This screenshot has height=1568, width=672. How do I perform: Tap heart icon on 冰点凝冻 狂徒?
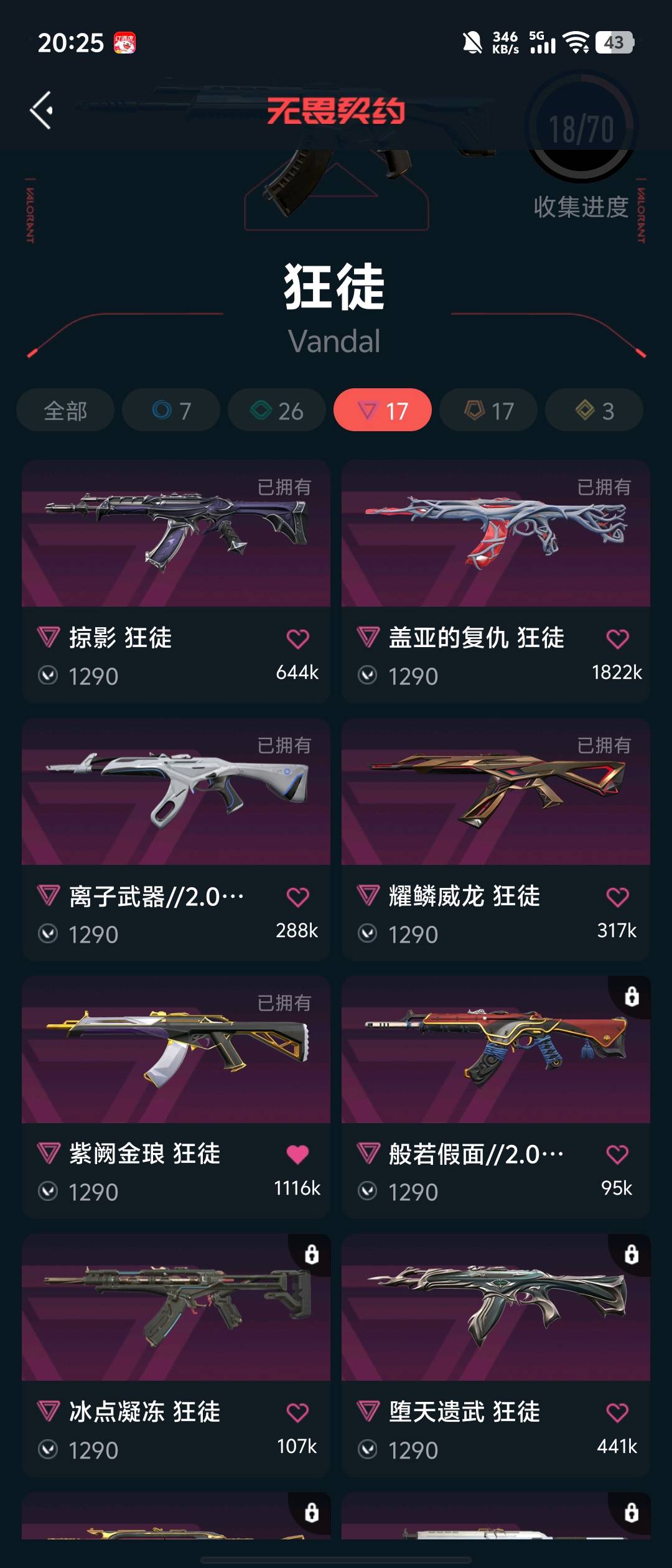coord(297,1412)
